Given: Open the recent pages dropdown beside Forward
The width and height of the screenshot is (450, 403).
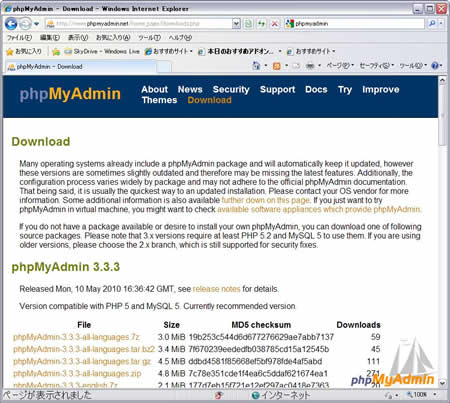Looking at the screenshot, I should coord(37,24).
